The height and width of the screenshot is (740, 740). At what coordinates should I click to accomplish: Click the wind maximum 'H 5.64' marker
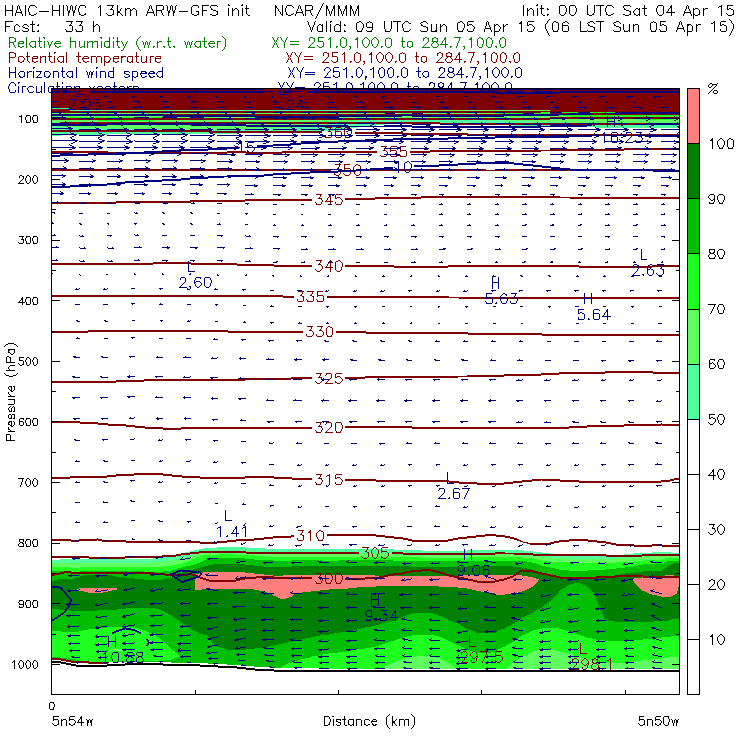tap(594, 307)
